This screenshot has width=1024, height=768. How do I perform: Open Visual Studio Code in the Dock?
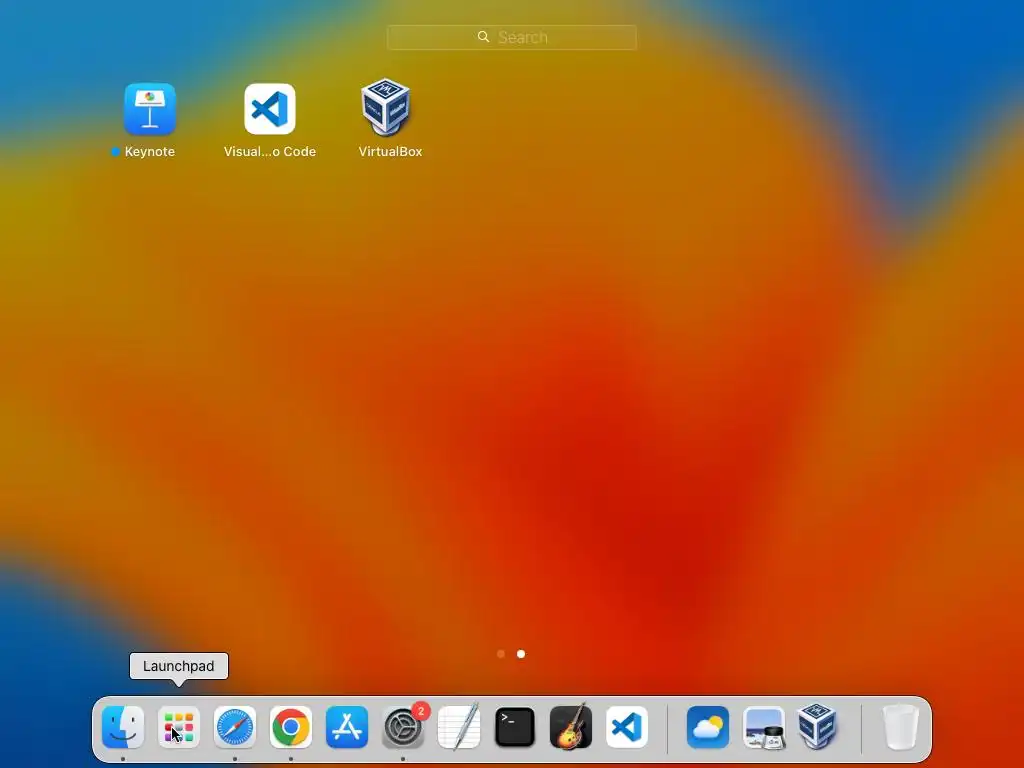click(627, 727)
